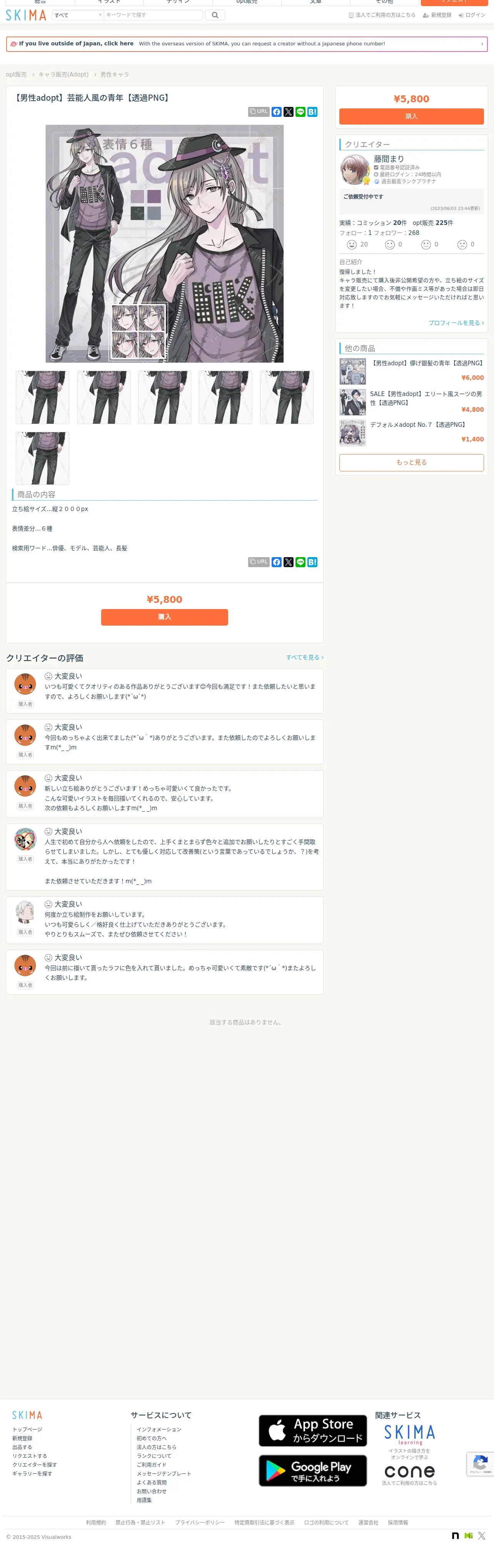The width and height of the screenshot is (494, 1568).
Task: Share on Facebook icon under the product title
Action: [277, 112]
